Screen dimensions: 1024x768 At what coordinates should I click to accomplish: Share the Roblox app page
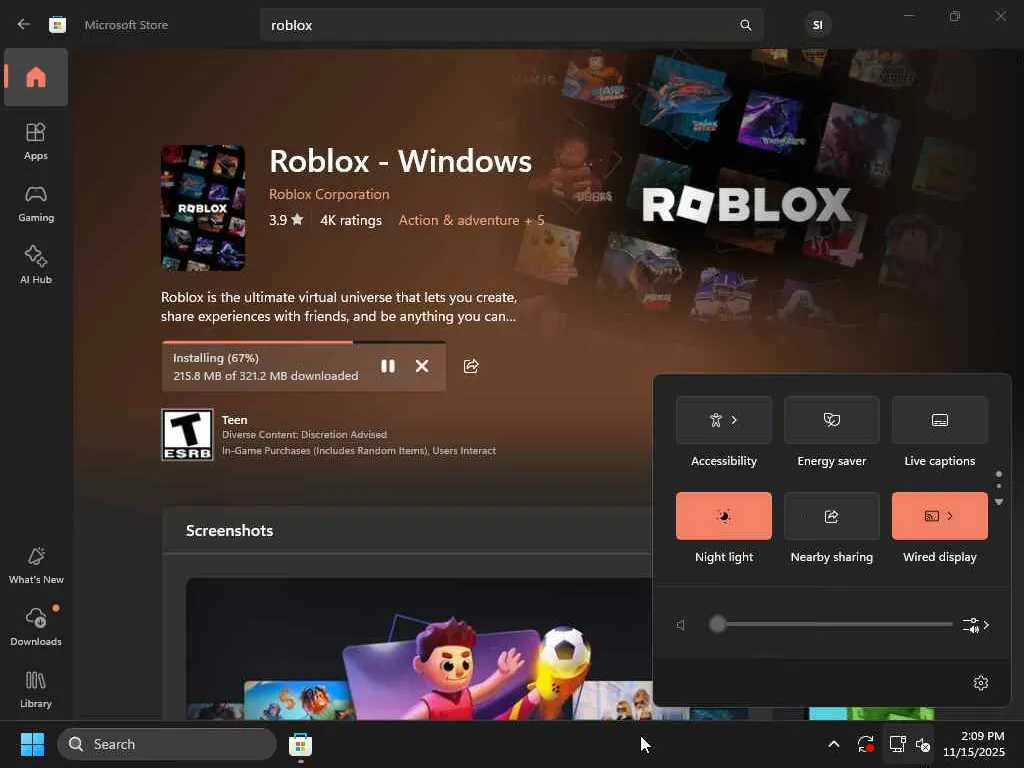pos(471,366)
